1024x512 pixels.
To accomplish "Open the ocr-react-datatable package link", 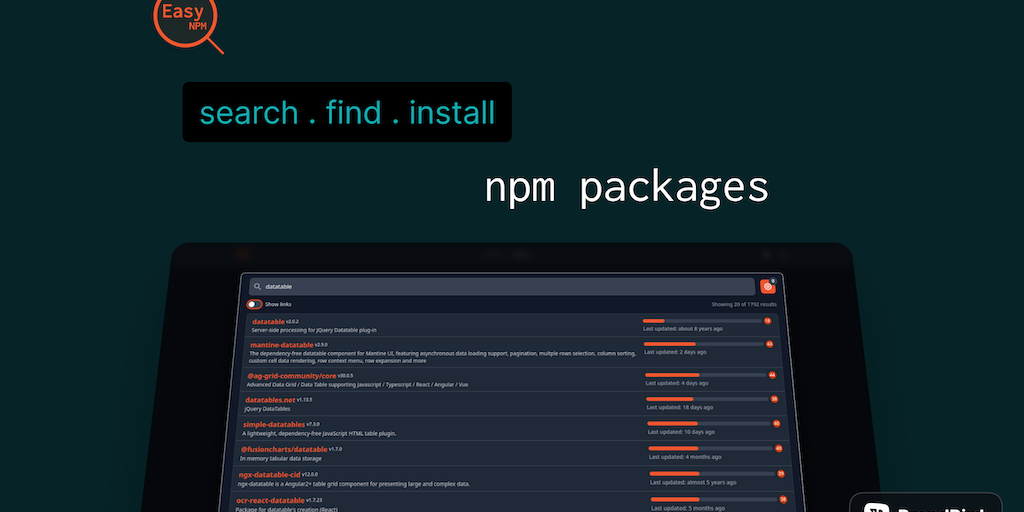I will 270,500.
